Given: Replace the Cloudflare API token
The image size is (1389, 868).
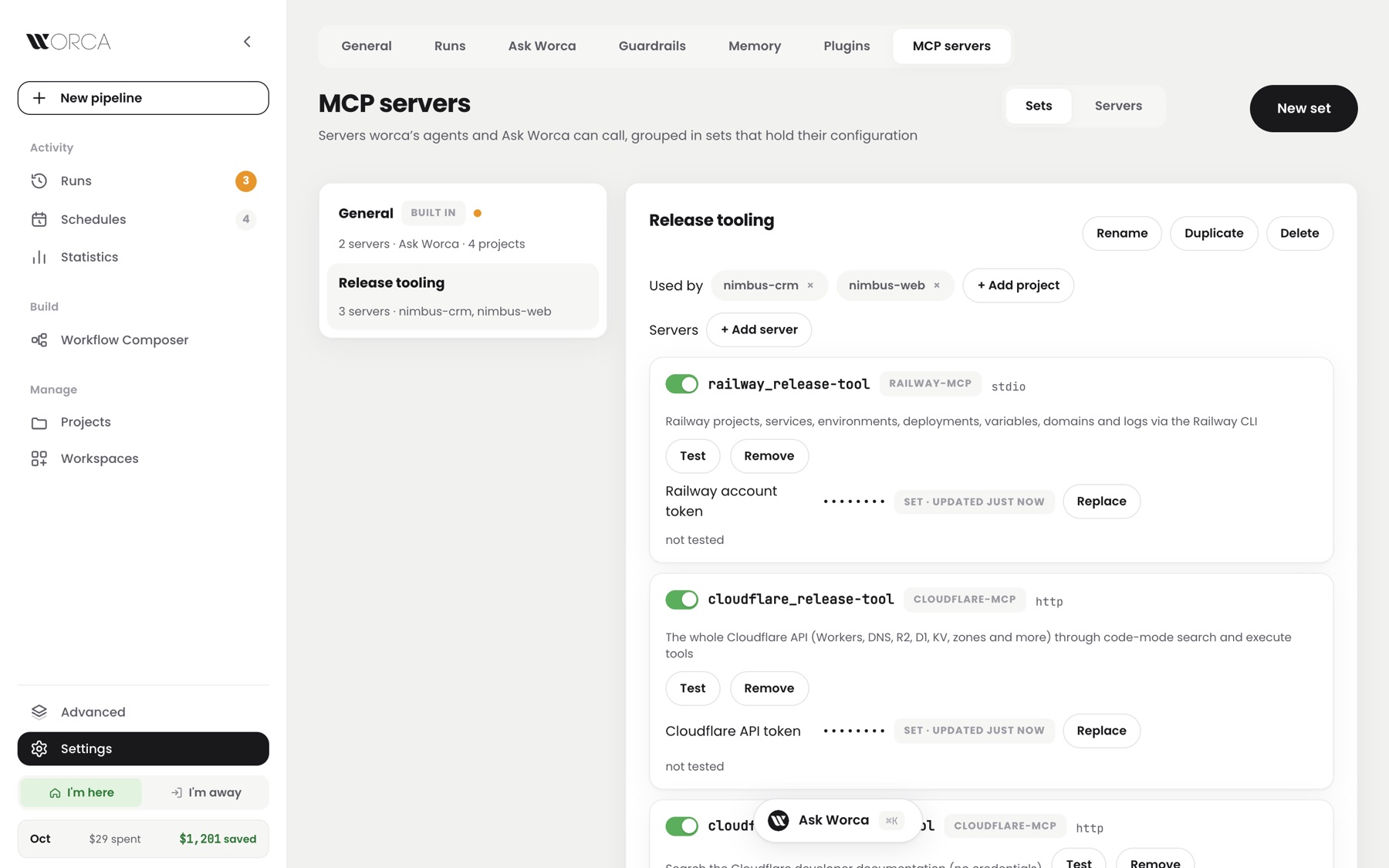Looking at the screenshot, I should point(1101,731).
